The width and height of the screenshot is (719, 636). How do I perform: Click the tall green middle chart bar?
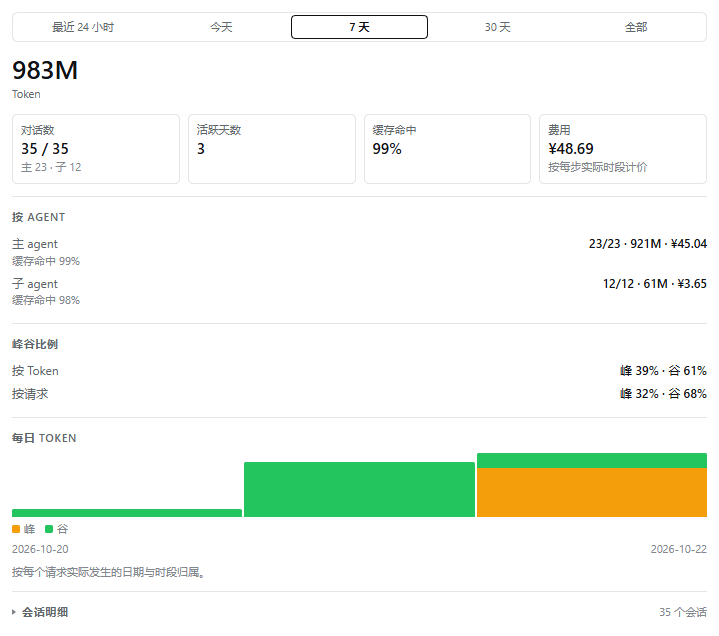pos(360,489)
